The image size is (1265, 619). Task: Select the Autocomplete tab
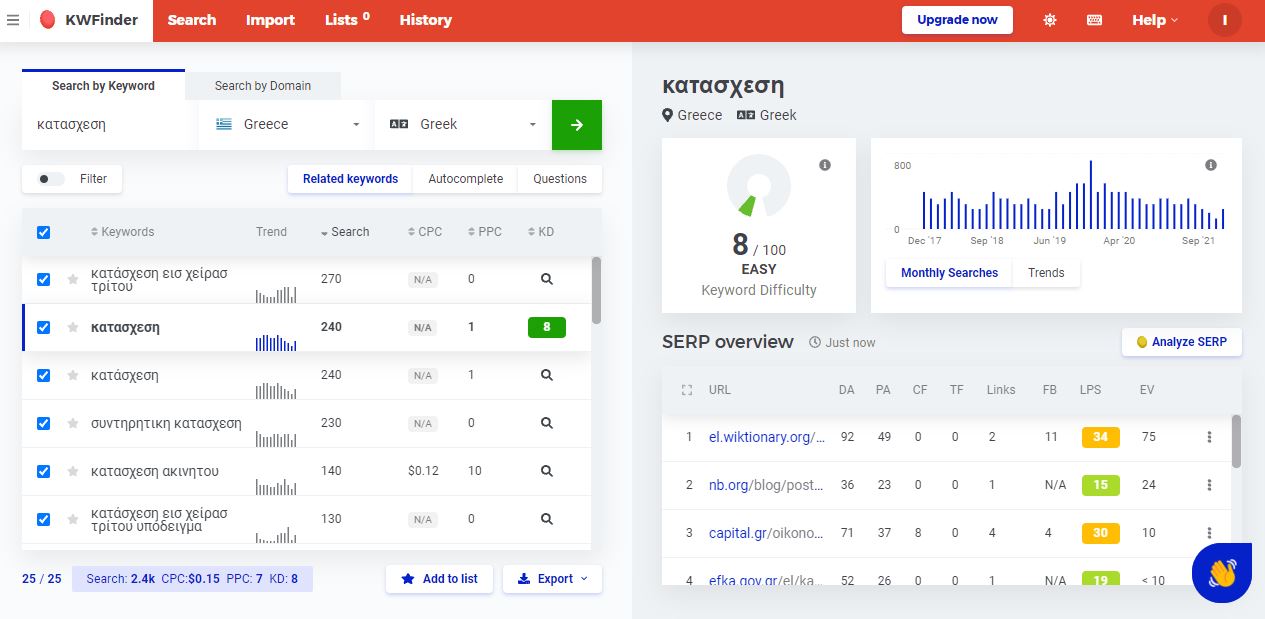click(465, 179)
